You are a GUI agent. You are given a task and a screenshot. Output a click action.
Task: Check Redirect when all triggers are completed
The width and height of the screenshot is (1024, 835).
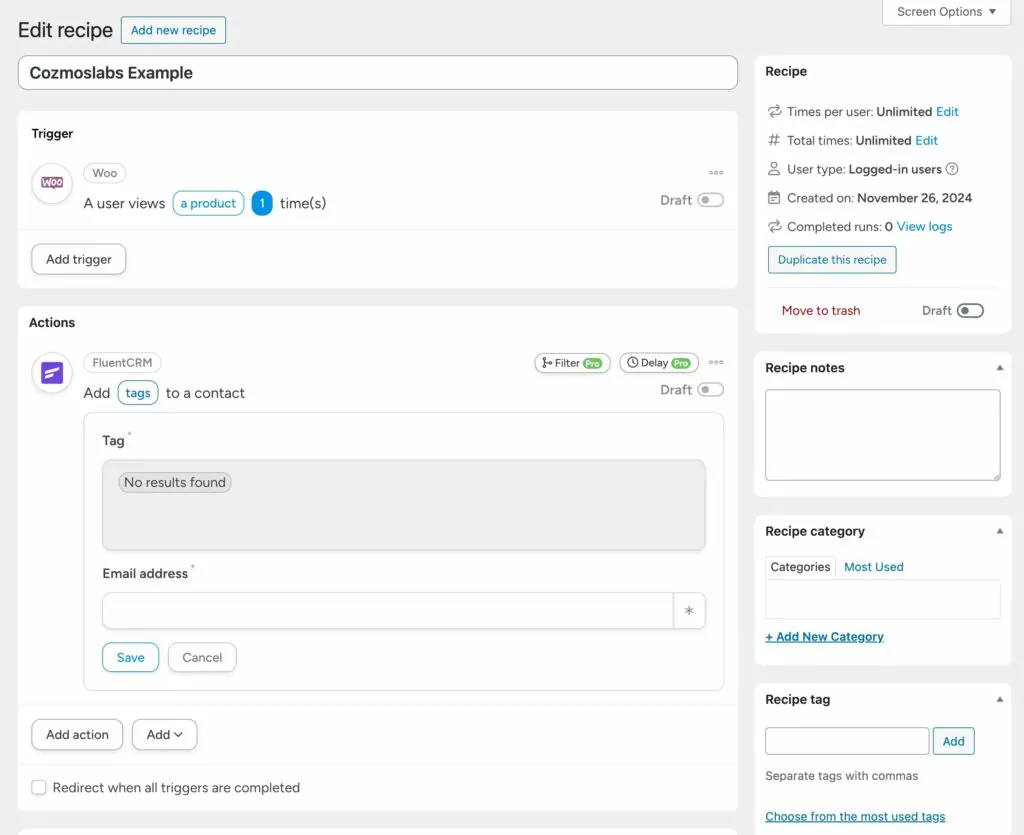click(x=39, y=787)
